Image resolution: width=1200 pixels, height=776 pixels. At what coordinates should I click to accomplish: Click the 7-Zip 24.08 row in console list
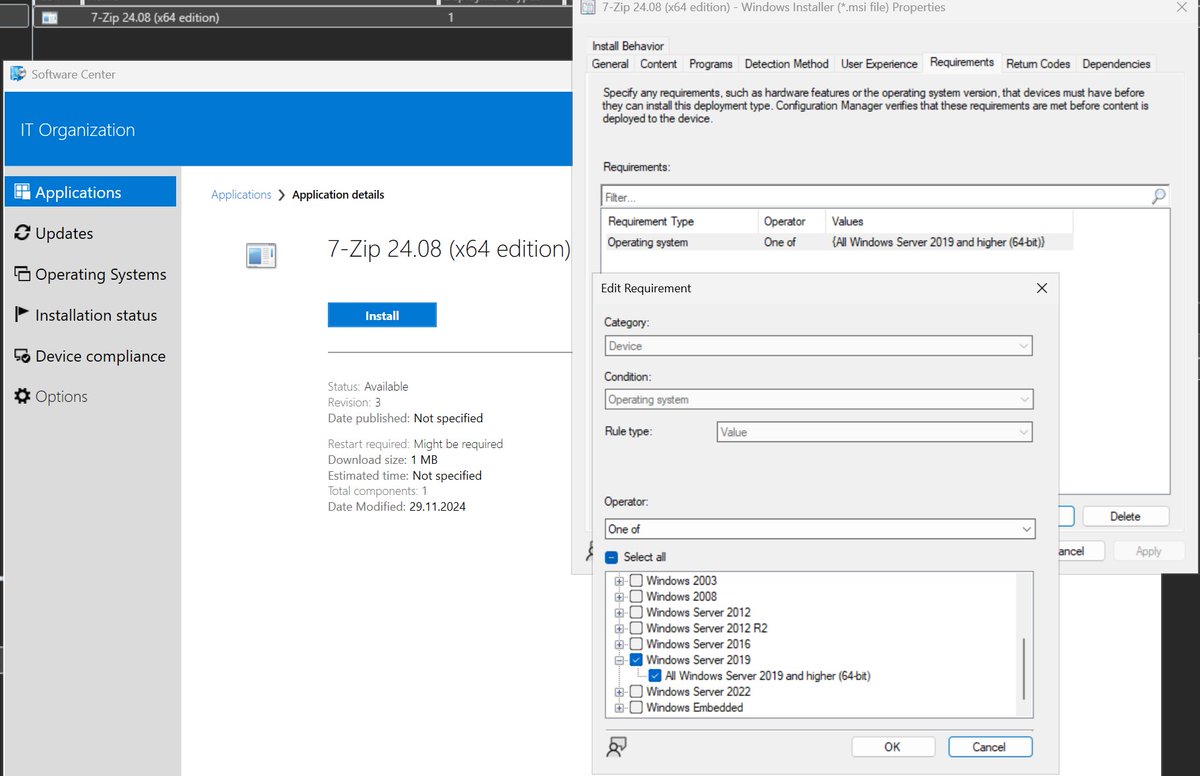pos(304,17)
